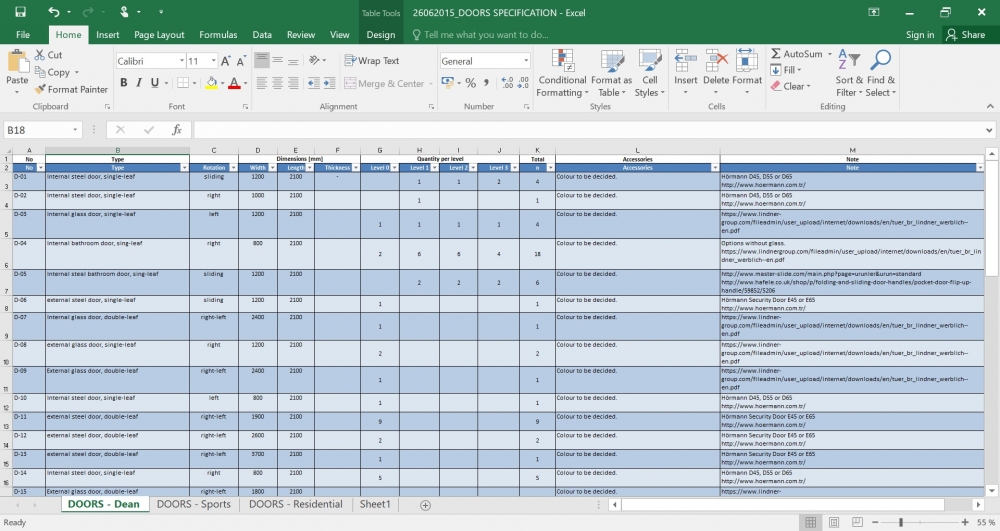Open the Fill dropdown
Screen dimensions: 1000x531
click(x=786, y=70)
